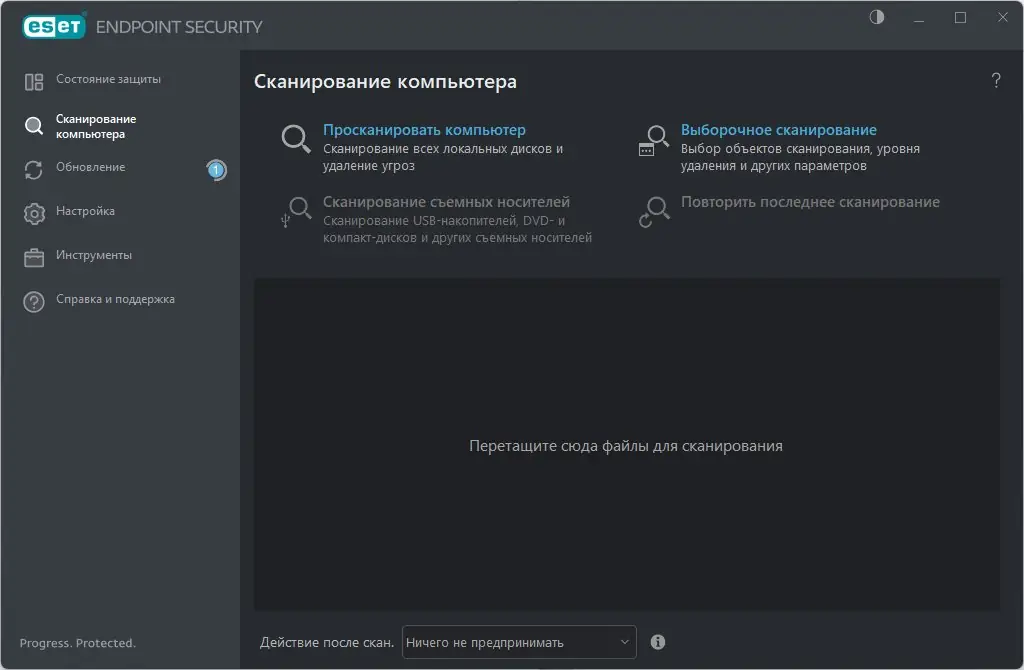Click the question-mark icon beside Справка и поддержка
The image size is (1024, 670).
click(32, 300)
